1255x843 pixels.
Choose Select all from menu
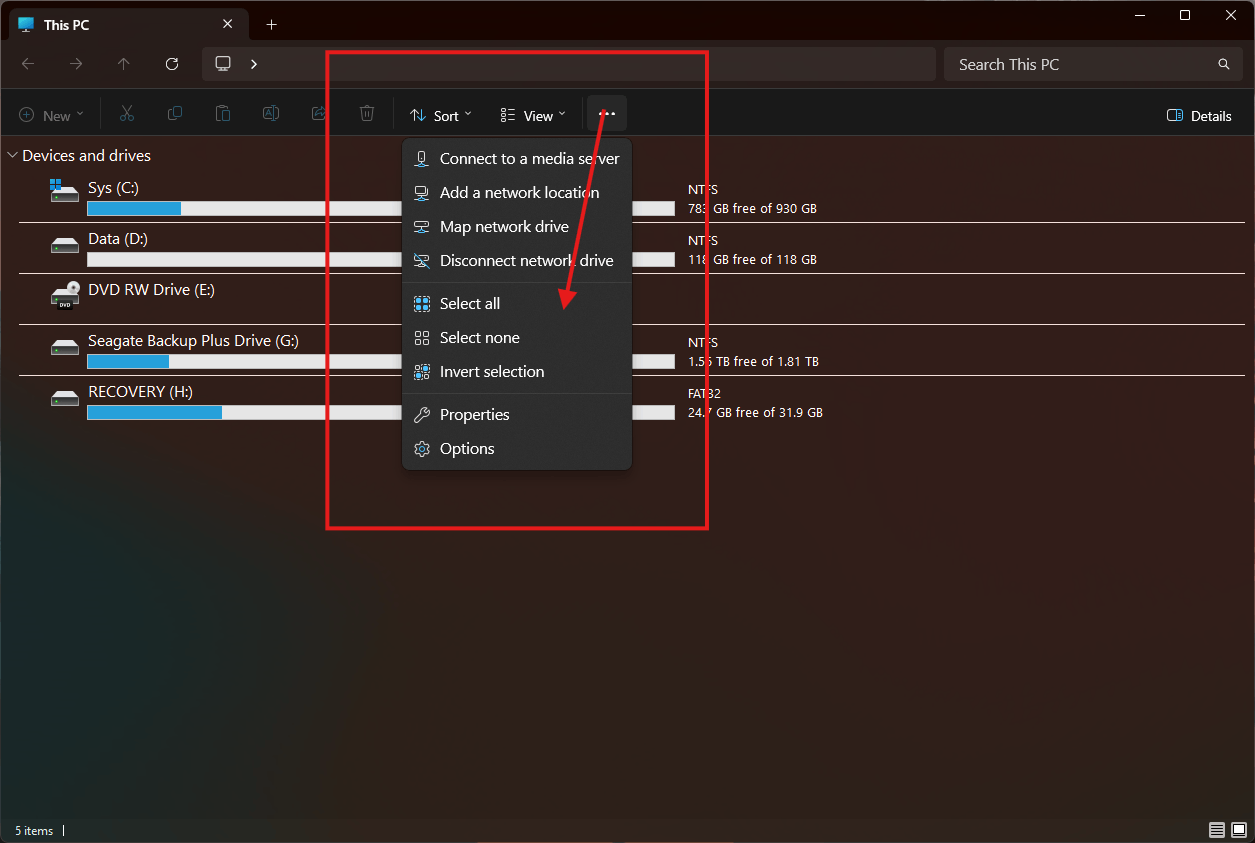click(x=517, y=304)
